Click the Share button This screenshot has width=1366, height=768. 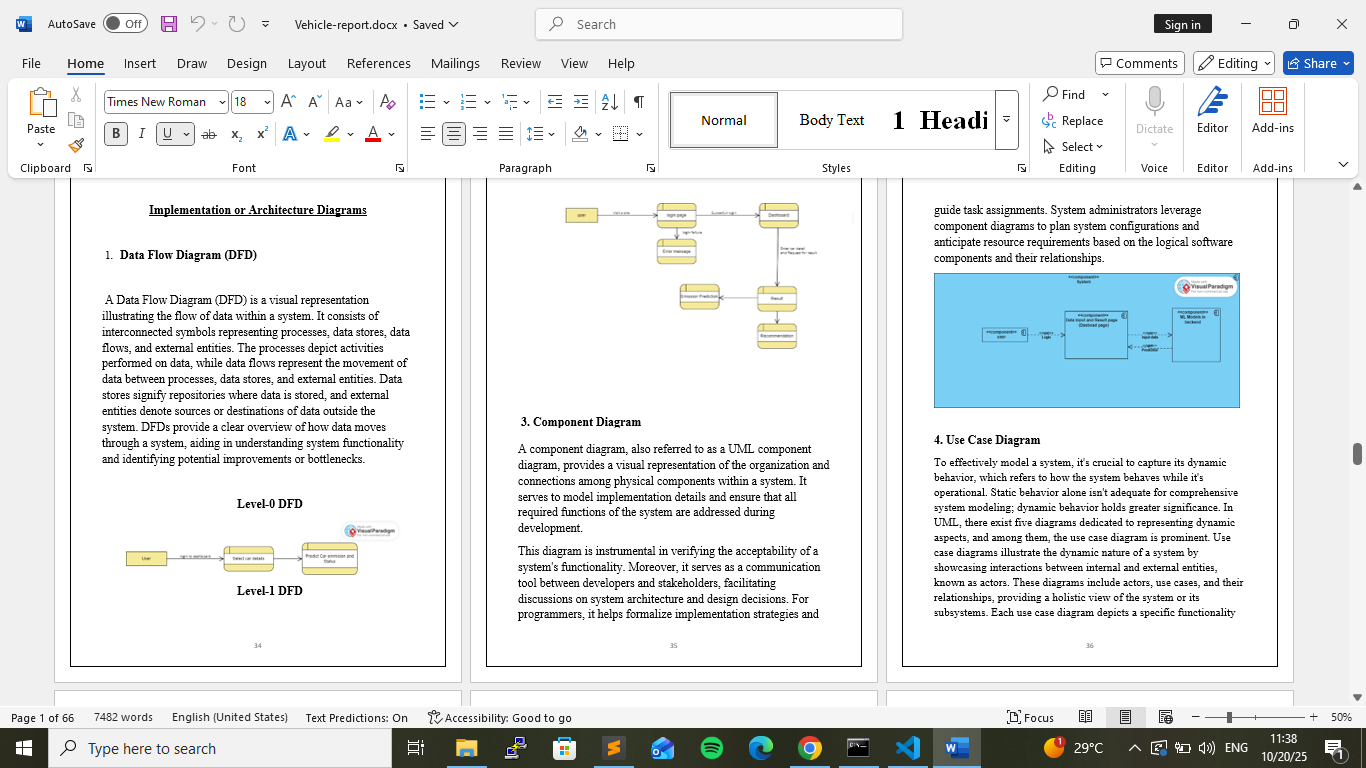[x=1317, y=63]
